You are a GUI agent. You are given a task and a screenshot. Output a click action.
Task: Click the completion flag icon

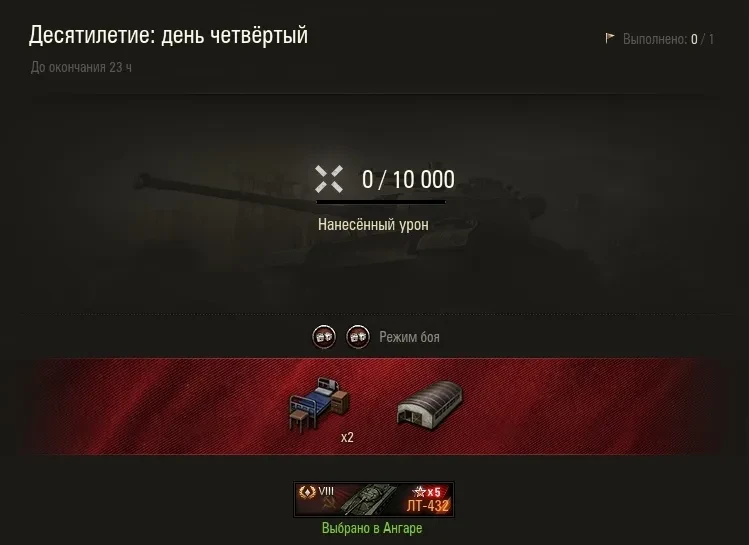pyautogui.click(x=610, y=38)
